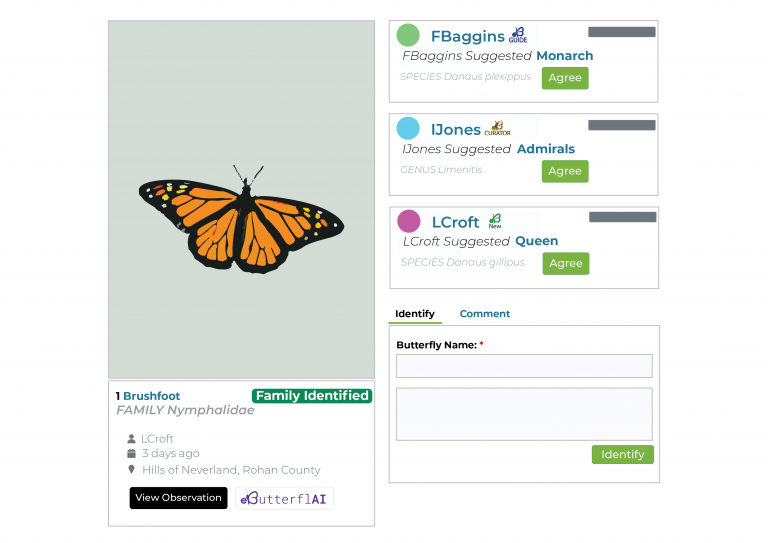Open the View Observation button
Image resolution: width=768 pixels, height=543 pixels.
pyautogui.click(x=178, y=498)
